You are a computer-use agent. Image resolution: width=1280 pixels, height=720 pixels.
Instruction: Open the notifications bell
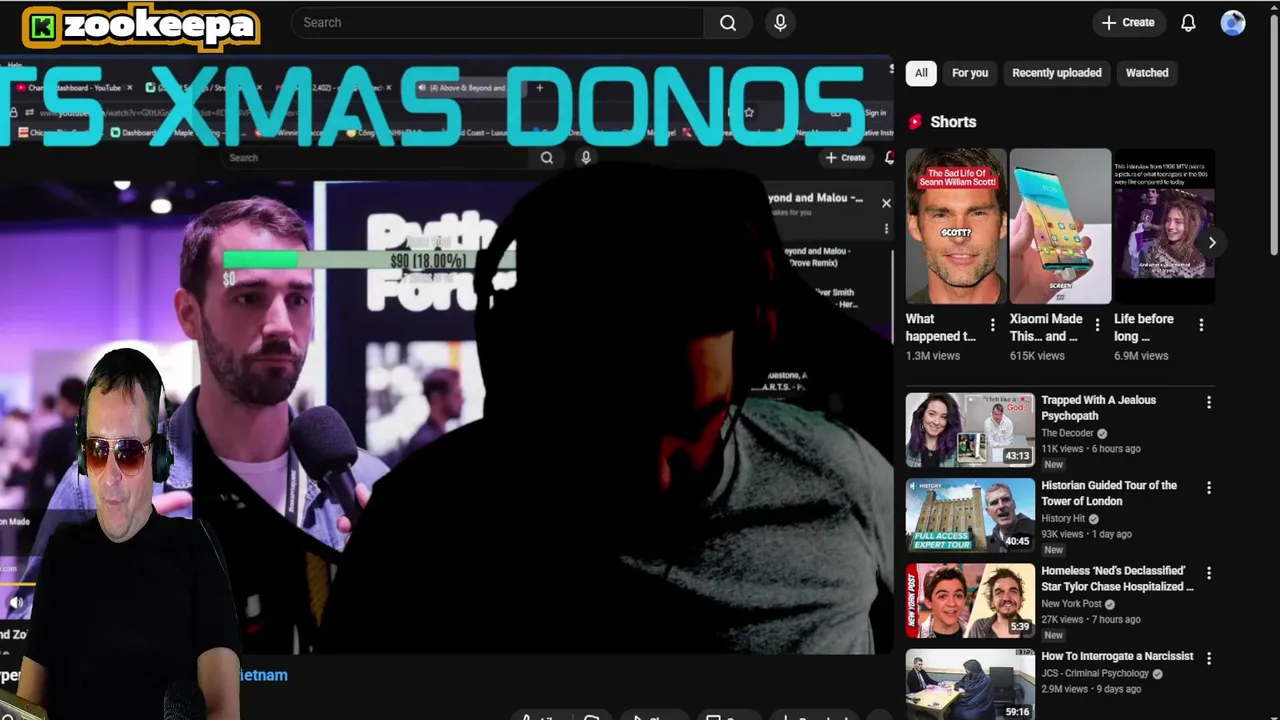1188,23
